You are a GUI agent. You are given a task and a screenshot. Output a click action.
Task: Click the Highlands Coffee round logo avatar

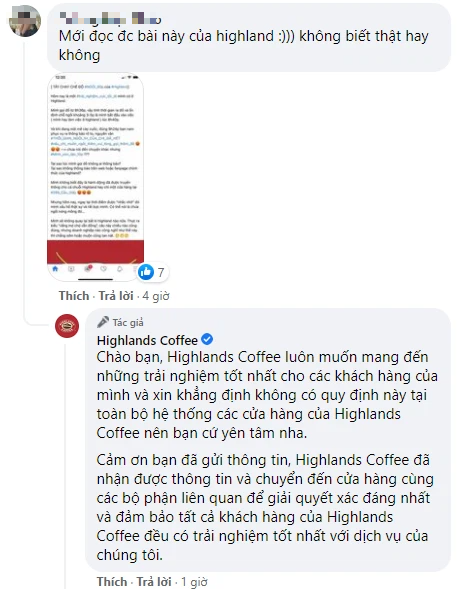[67, 326]
